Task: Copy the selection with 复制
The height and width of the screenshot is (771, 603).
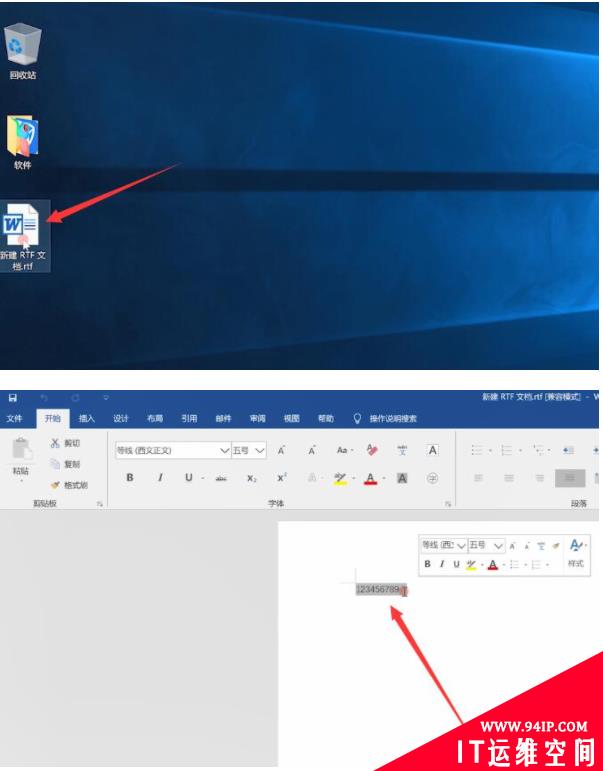Action: coord(65,464)
